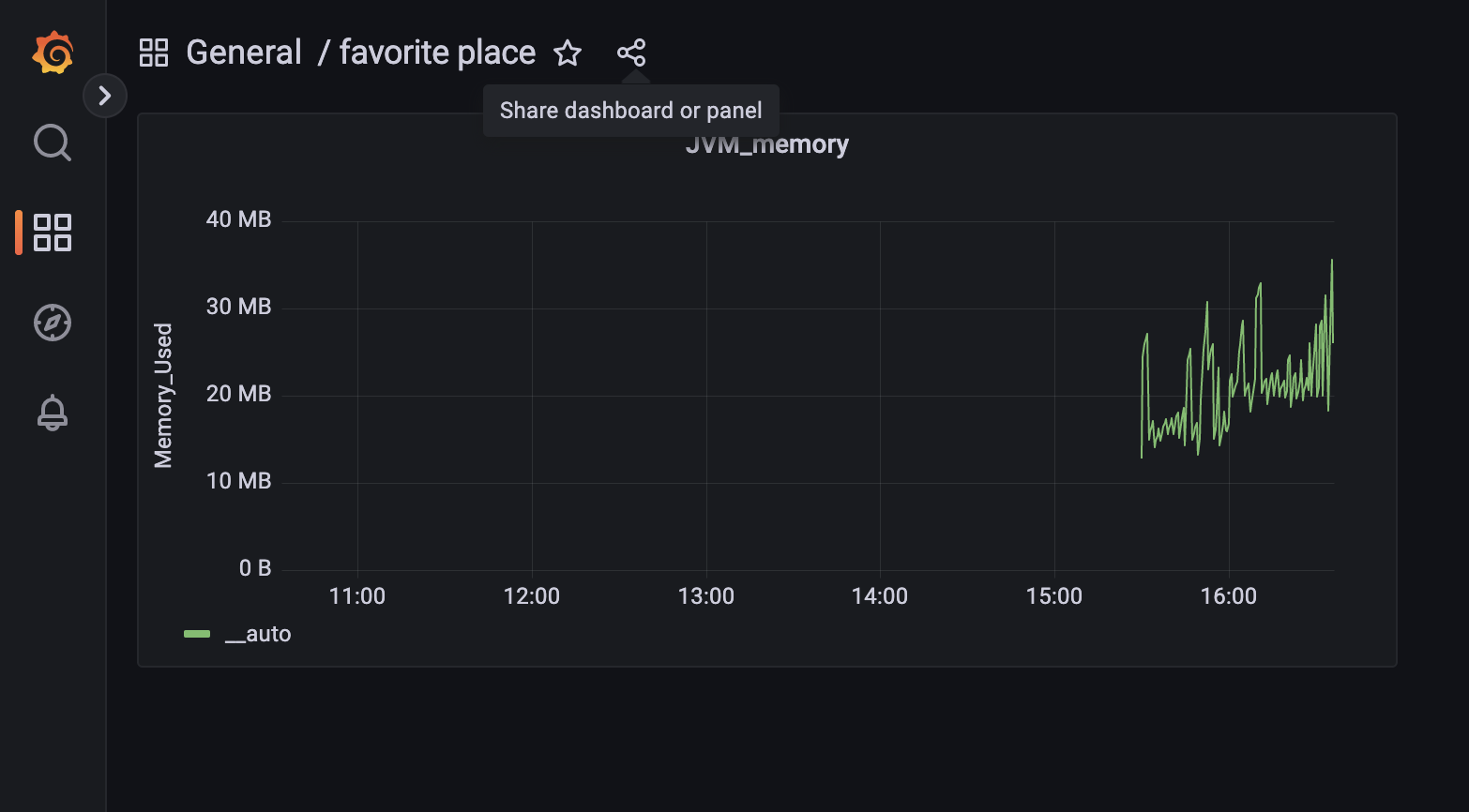Toggle visibility of the JVM_memory series
Screen dimensions: 1469x812
point(259,634)
